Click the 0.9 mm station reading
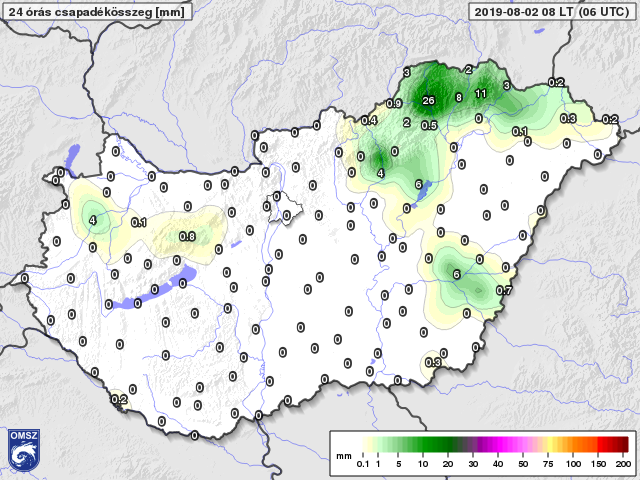 [x=393, y=104]
